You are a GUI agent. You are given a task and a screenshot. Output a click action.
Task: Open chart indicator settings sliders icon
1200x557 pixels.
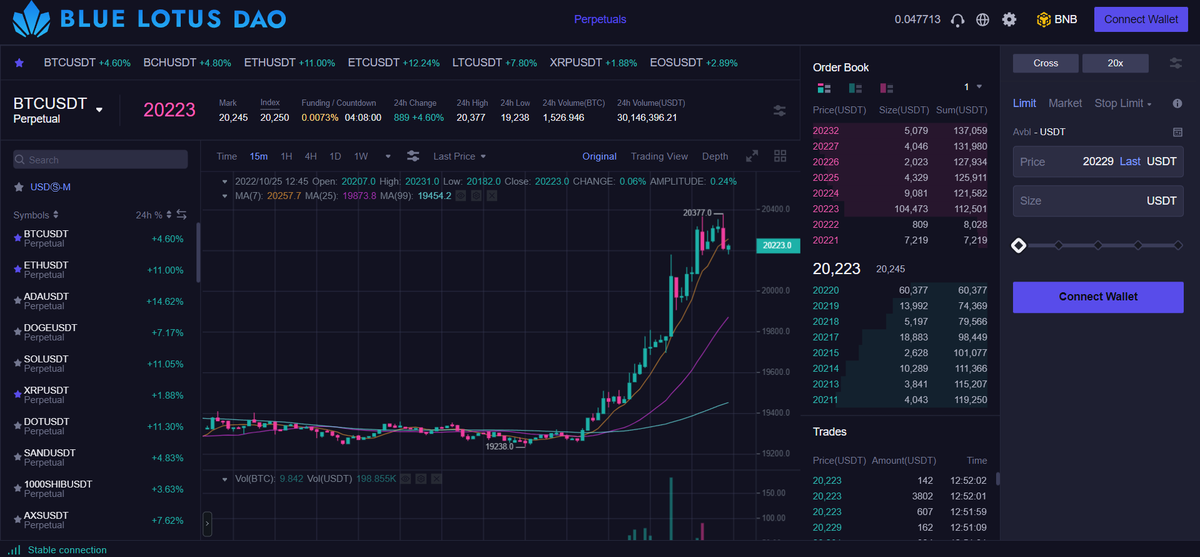[413, 156]
